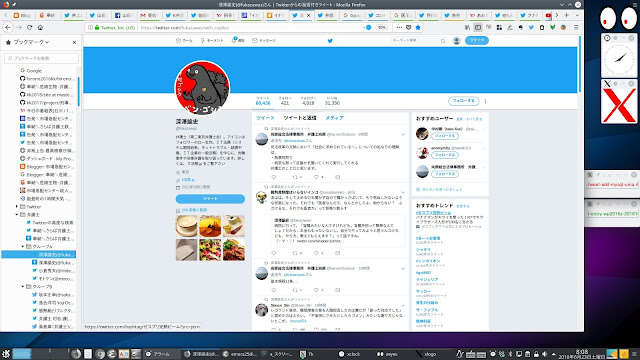This screenshot has width=640, height=360.
Task: Click the ツイート button under profile bio
Action: click(x=210, y=199)
